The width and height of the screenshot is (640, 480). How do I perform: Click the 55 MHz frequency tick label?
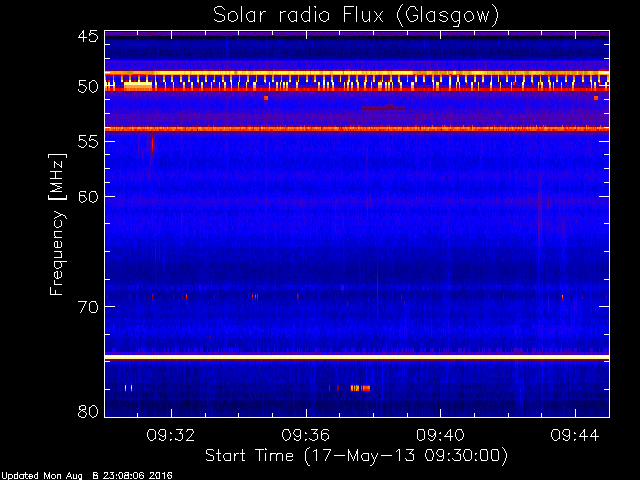click(88, 142)
